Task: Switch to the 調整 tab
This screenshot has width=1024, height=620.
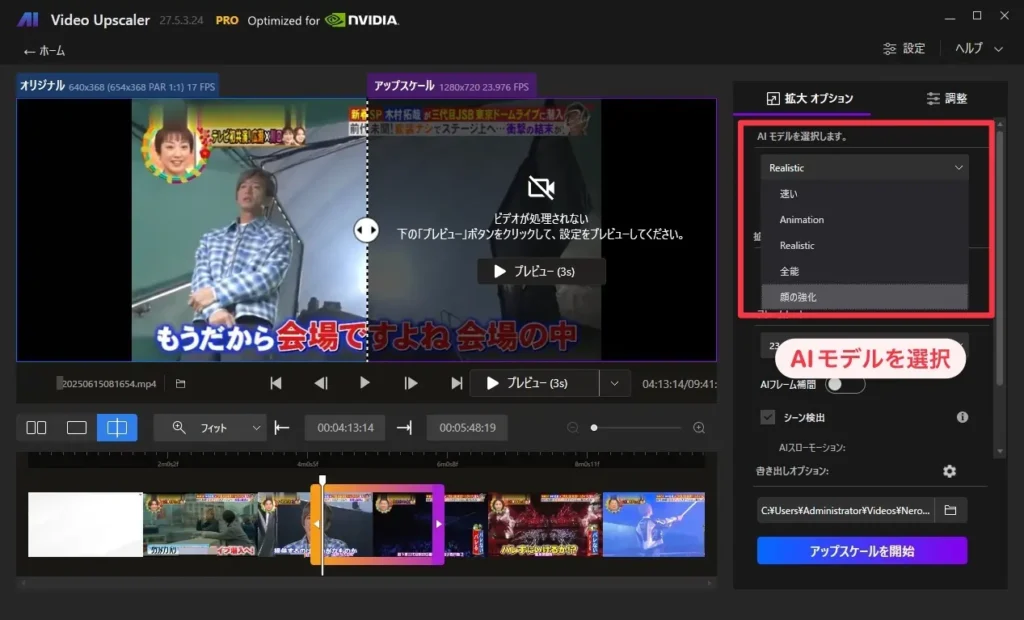Action: pos(946,98)
